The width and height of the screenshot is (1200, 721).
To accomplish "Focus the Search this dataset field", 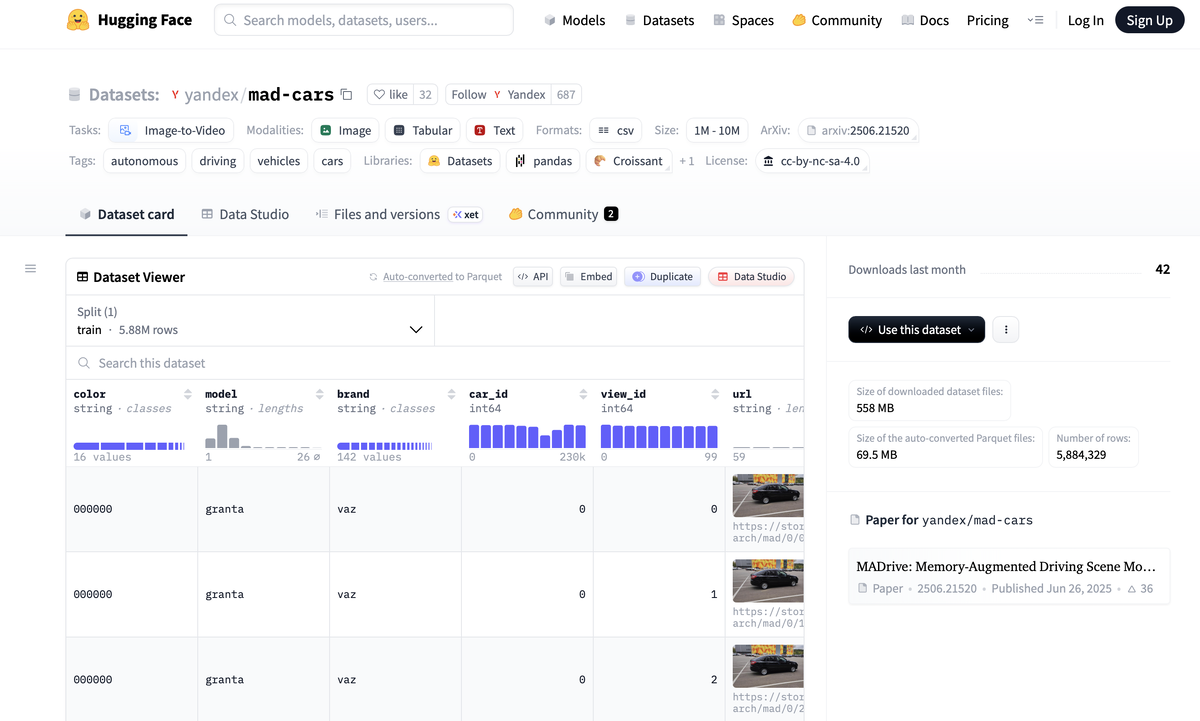I will pyautogui.click(x=435, y=363).
